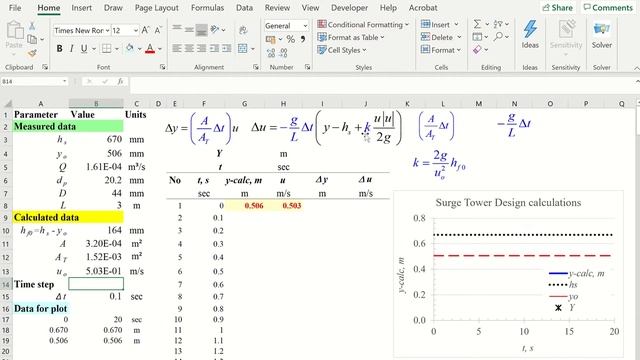Viewport: 640px width, 360px height.
Task: Switch to the Page Layout tab
Action: click(156, 8)
